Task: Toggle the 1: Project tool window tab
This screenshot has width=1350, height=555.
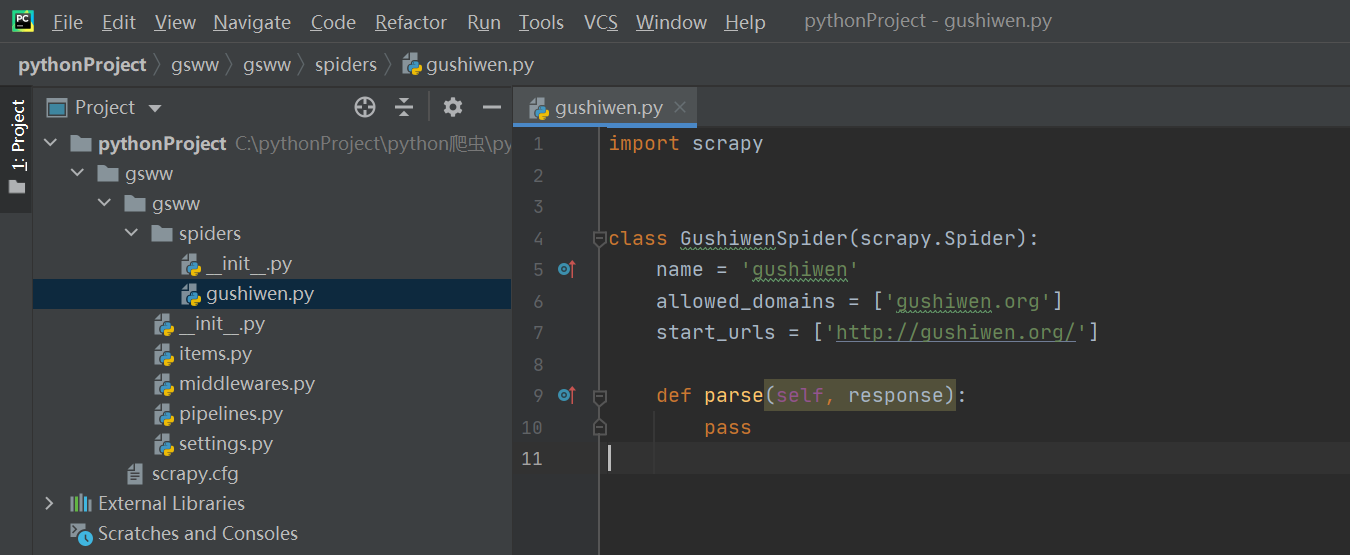Action: click(x=18, y=148)
